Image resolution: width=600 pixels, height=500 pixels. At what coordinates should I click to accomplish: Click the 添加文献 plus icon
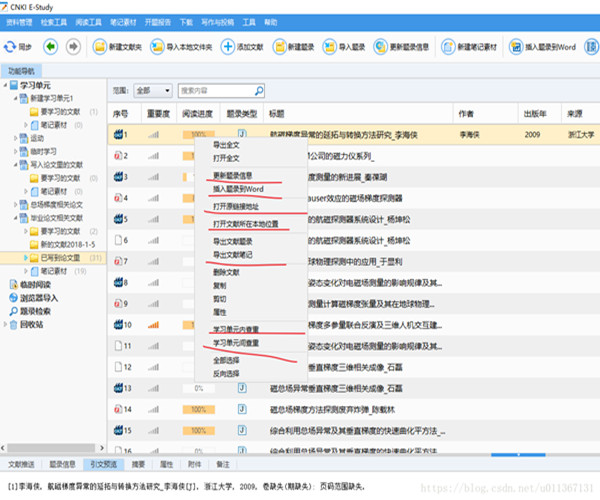(229, 47)
